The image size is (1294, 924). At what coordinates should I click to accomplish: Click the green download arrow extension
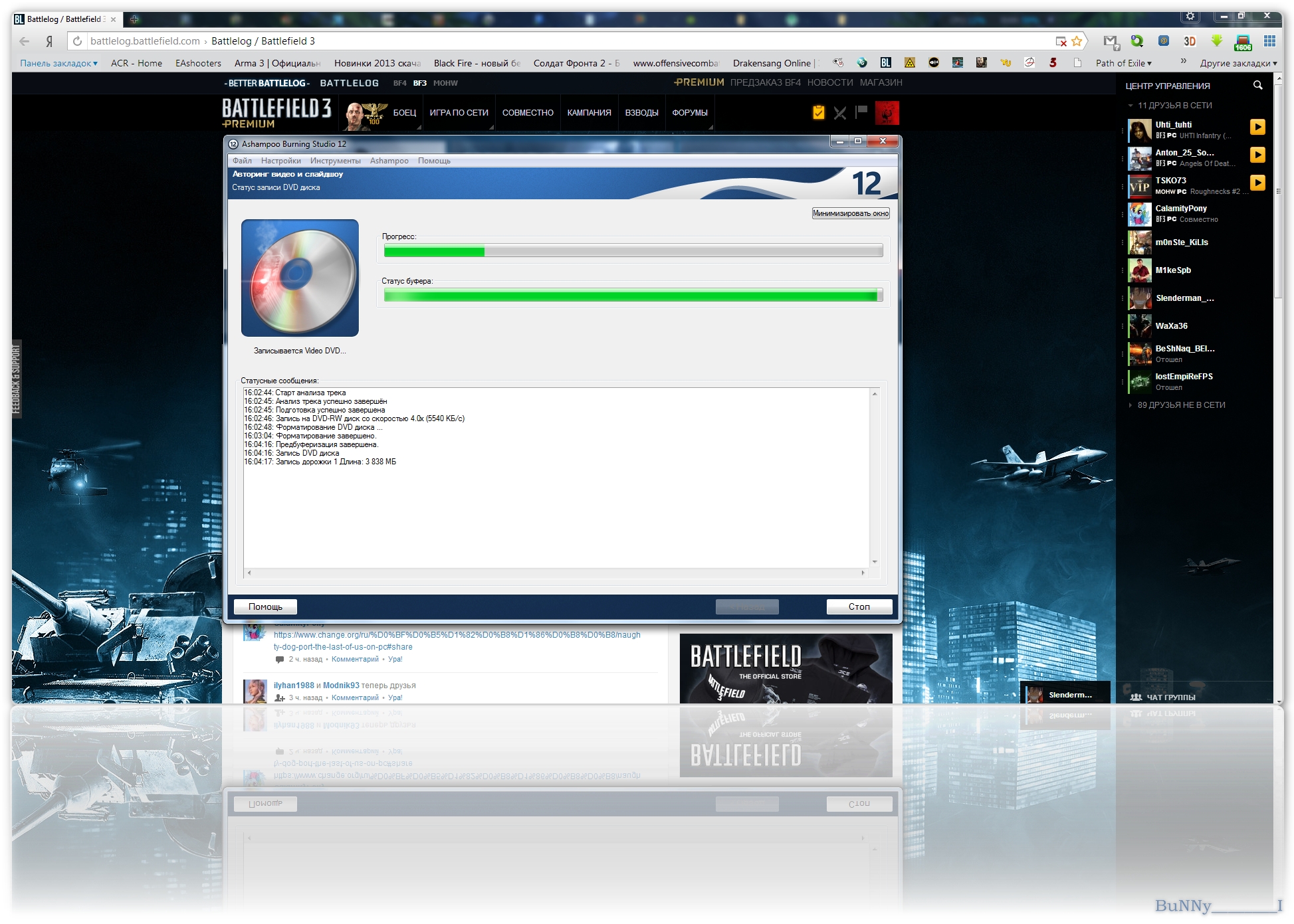pyautogui.click(x=1216, y=41)
